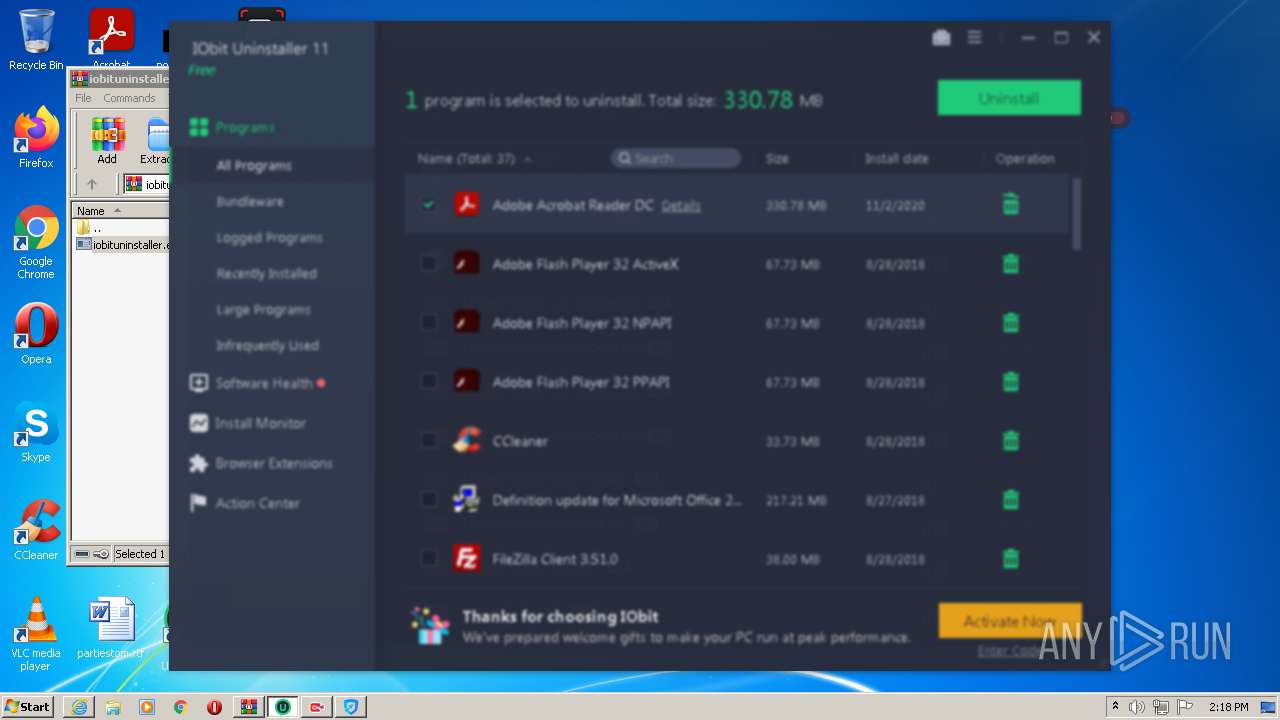
Task: Sort by Install date column header
Action: pyautogui.click(x=896, y=159)
